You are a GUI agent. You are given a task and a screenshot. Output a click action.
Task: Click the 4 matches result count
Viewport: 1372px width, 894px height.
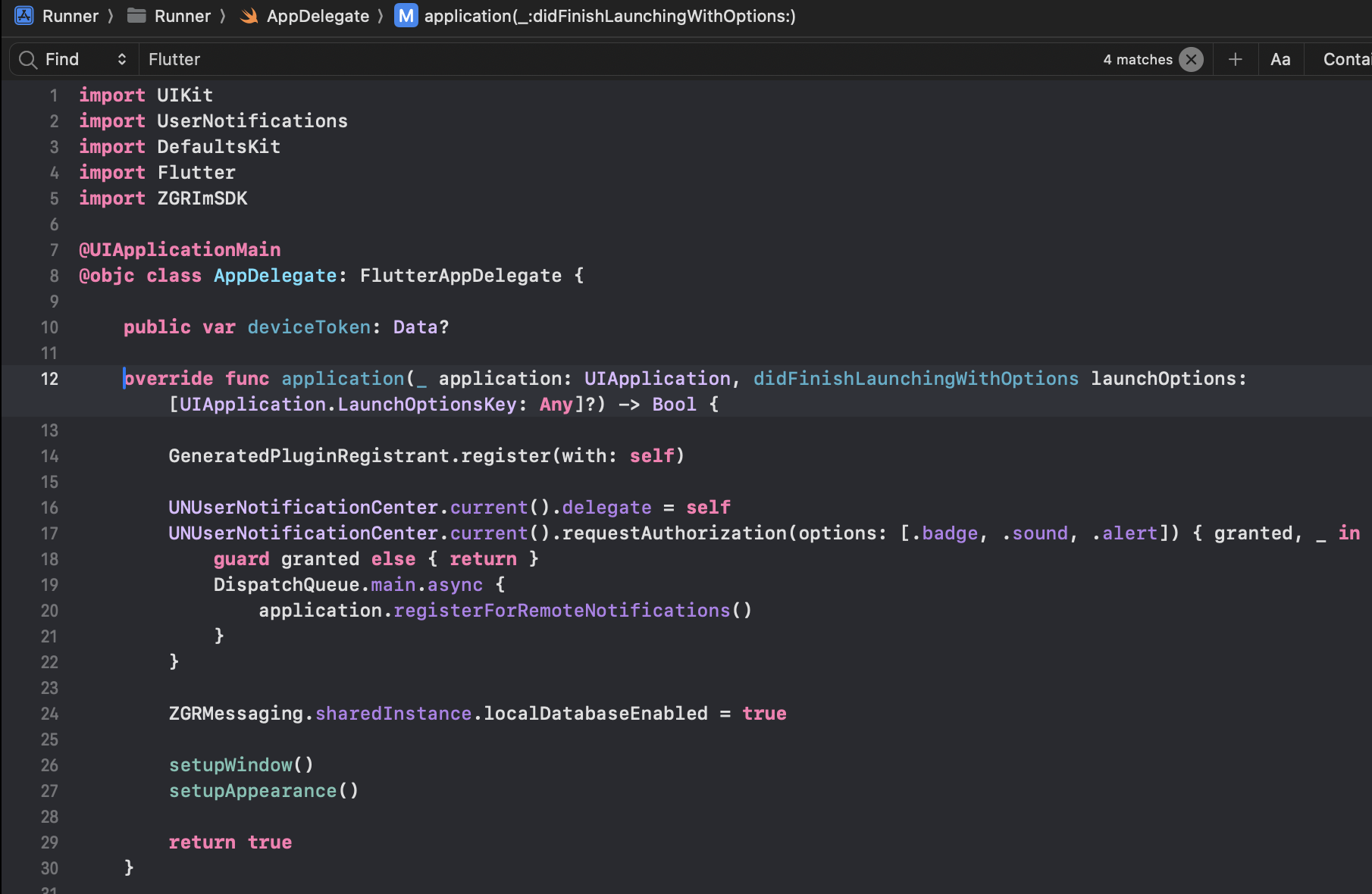pyautogui.click(x=1138, y=59)
